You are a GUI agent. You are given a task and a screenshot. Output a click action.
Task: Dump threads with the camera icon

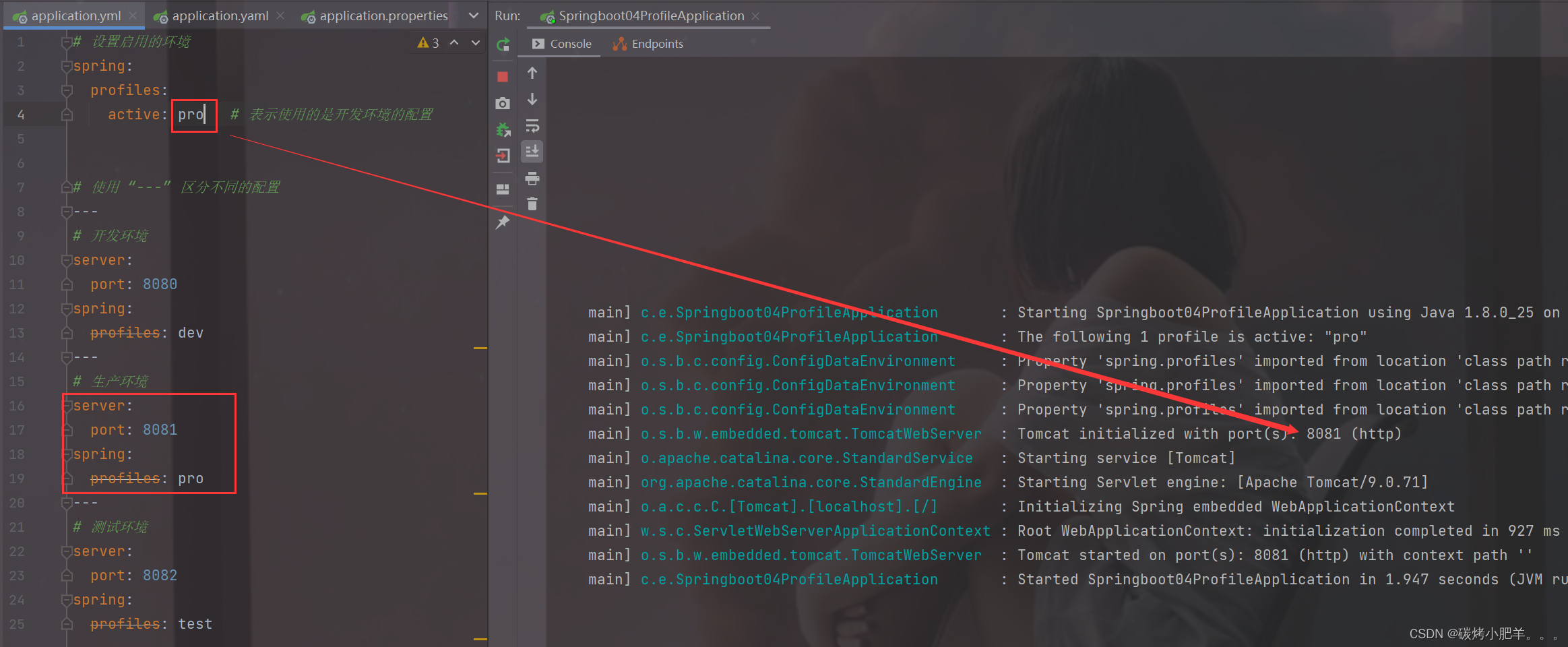(x=503, y=103)
